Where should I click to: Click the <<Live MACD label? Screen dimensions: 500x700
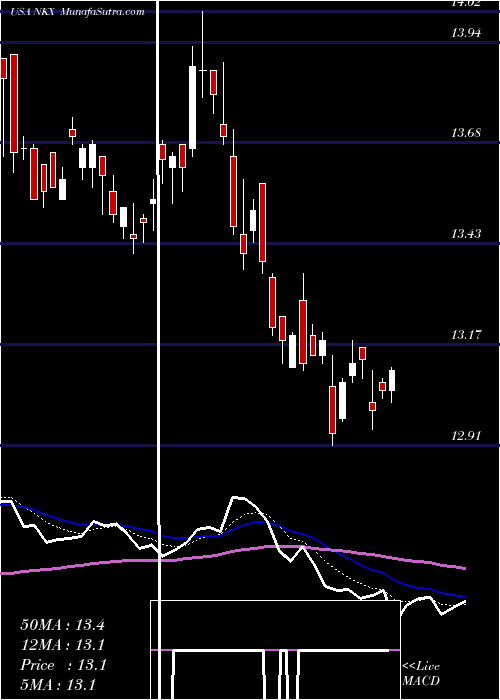click(421, 673)
